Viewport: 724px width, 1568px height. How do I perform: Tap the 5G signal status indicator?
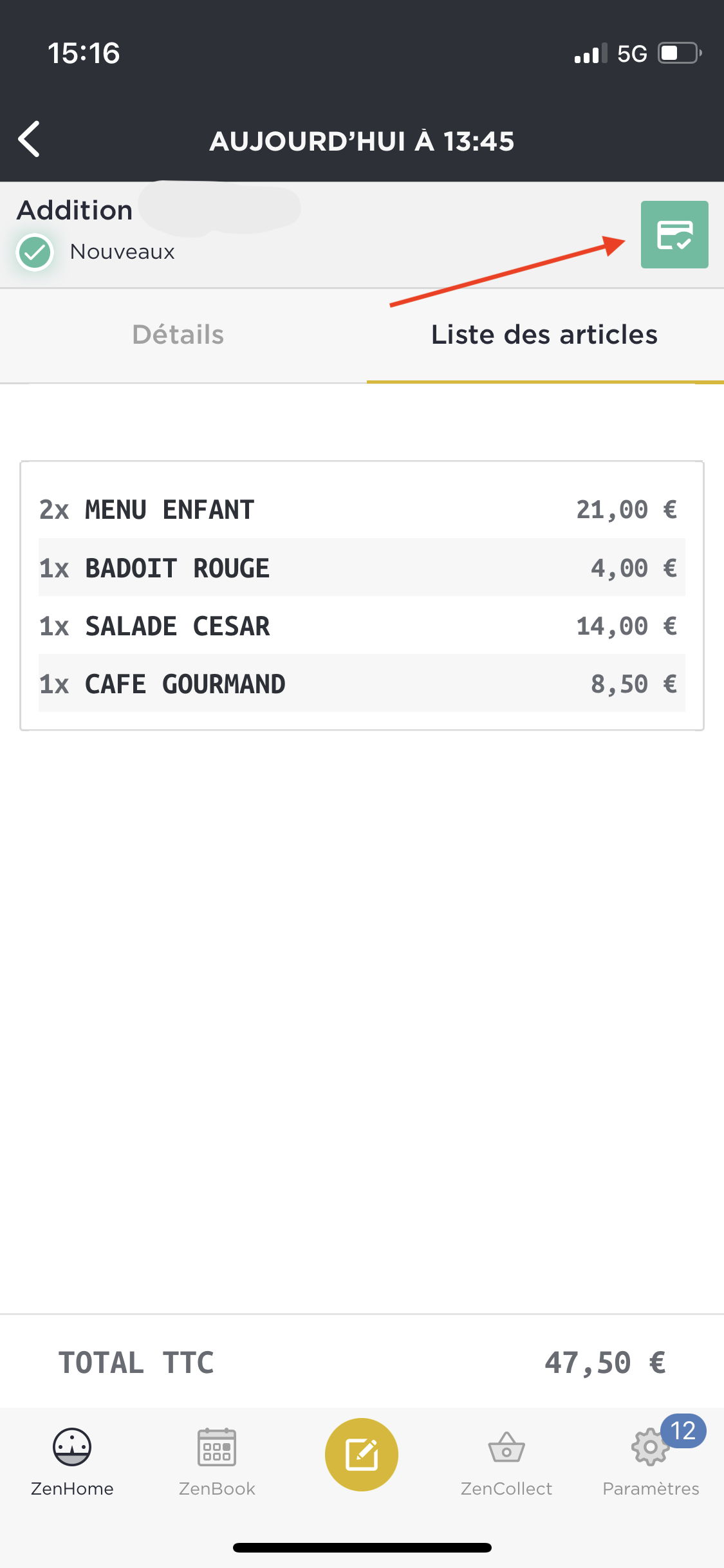[632, 53]
